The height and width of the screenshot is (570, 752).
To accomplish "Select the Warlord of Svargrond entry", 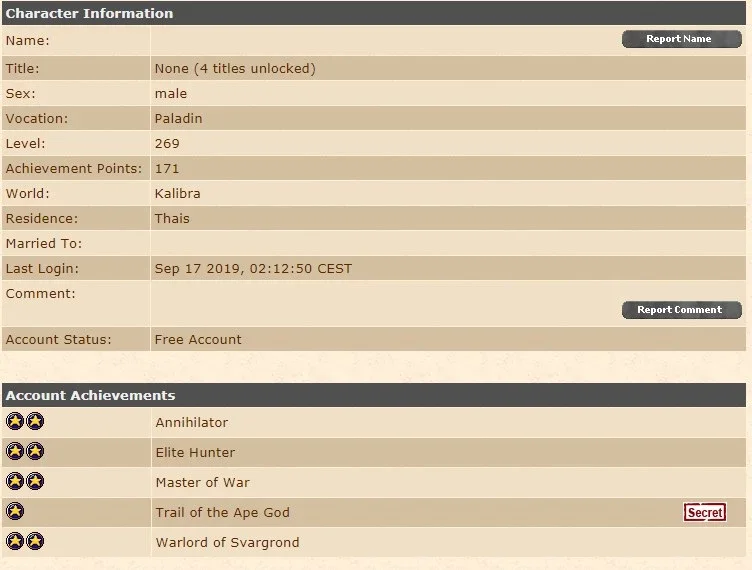I will tap(227, 542).
